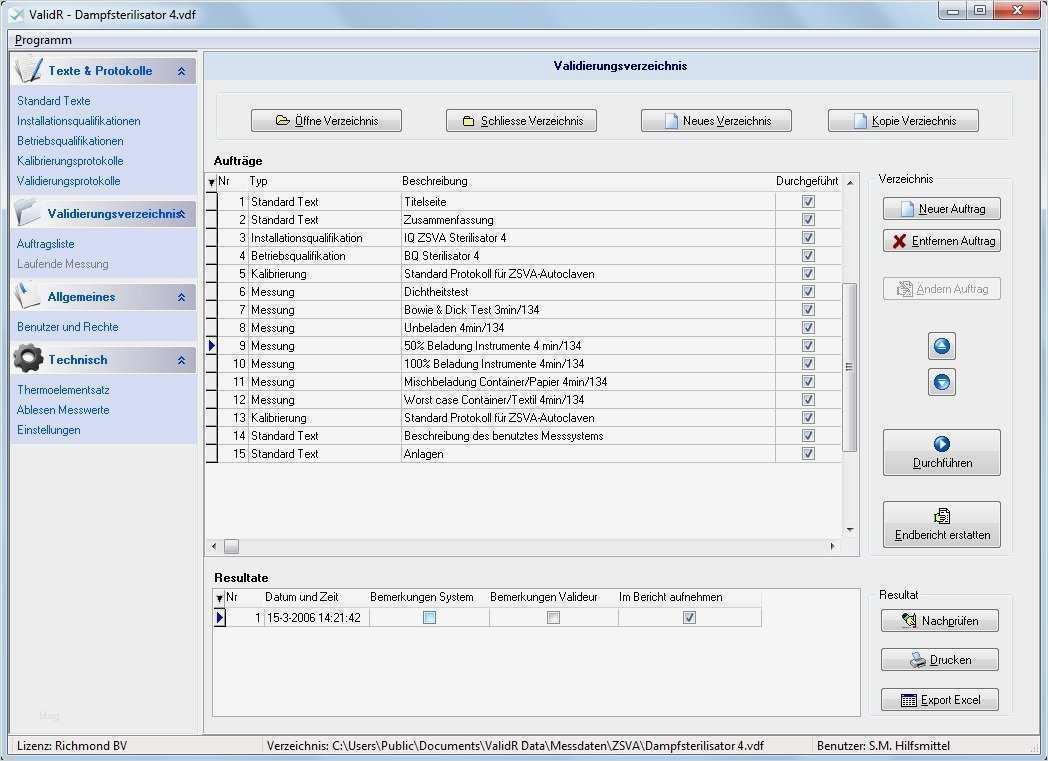Viewport: 1048px width, 761px height.
Task: Open directory via Öffne Verzeichnis button
Action: (326, 121)
